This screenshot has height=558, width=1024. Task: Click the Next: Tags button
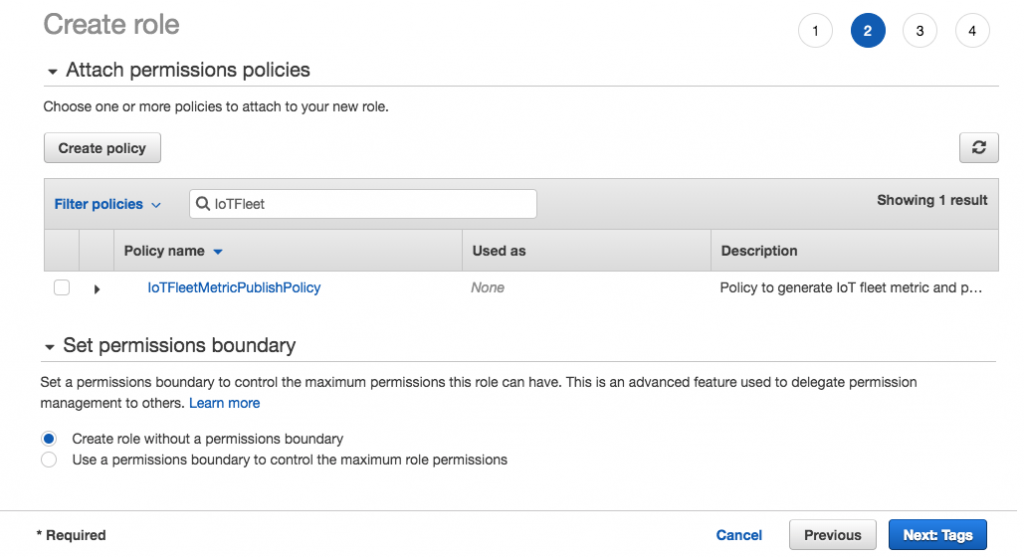[x=937, y=535]
